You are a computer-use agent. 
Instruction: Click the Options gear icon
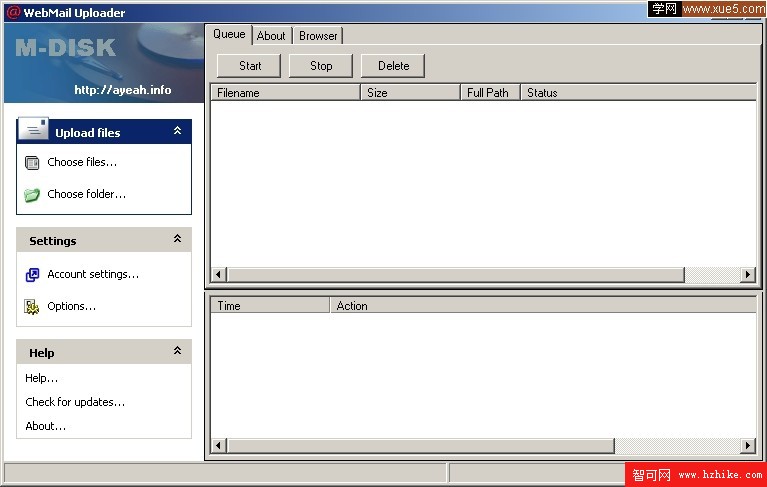[32, 307]
